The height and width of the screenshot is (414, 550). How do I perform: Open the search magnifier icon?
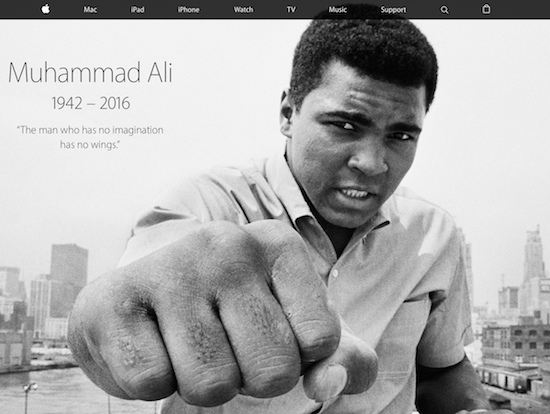(x=444, y=10)
